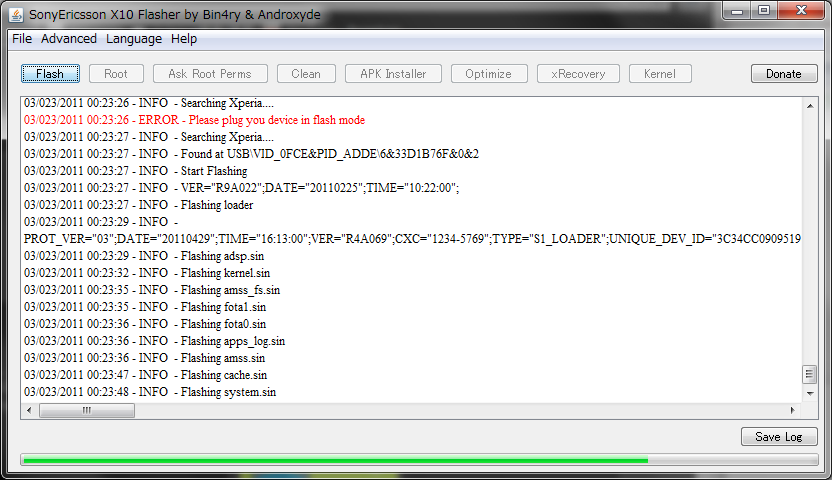Select the 'Flashing fota0.sin' log line
The width and height of the screenshot is (832, 480).
pos(145,324)
